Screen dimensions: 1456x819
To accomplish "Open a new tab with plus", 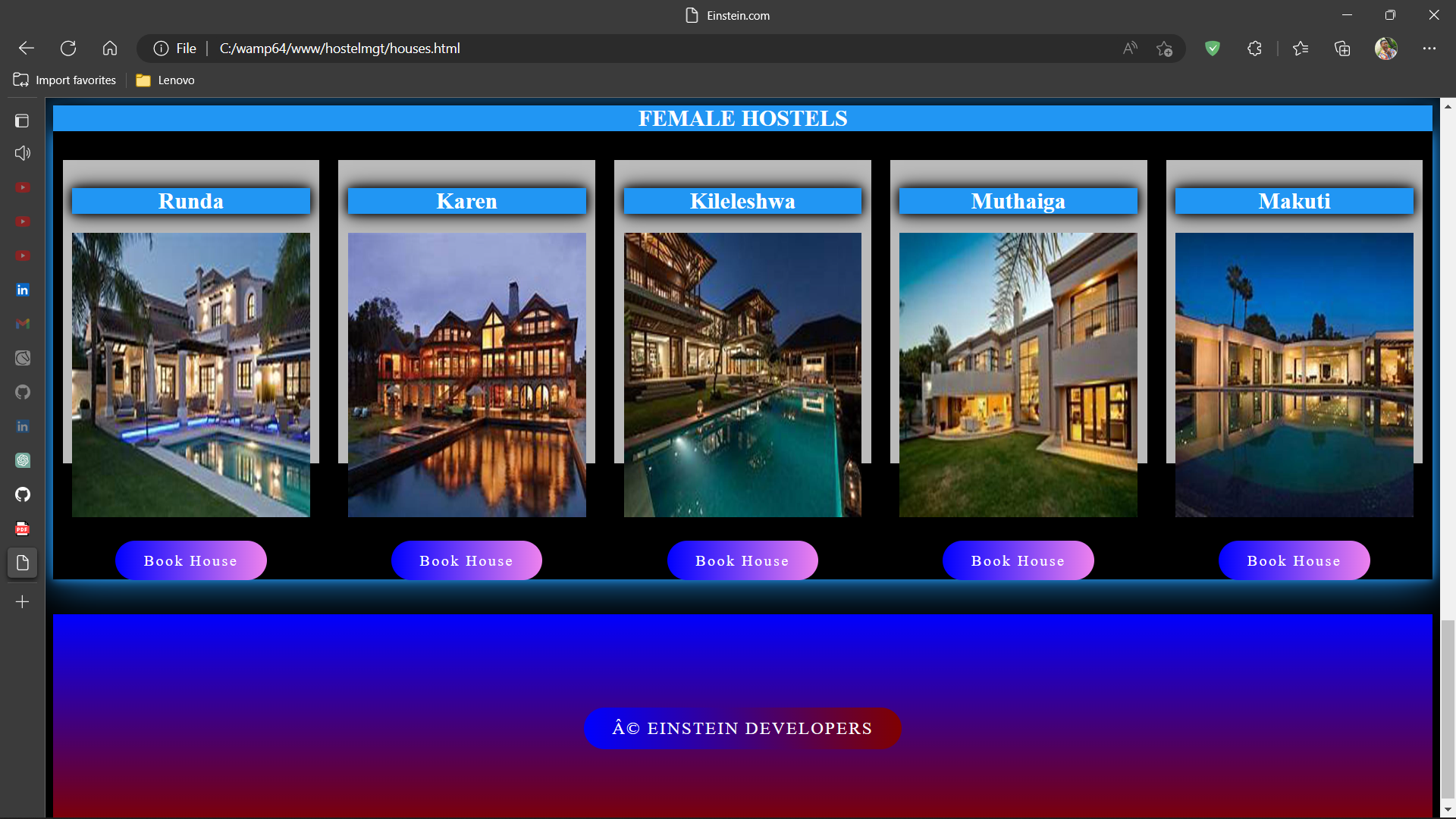I will tap(23, 602).
